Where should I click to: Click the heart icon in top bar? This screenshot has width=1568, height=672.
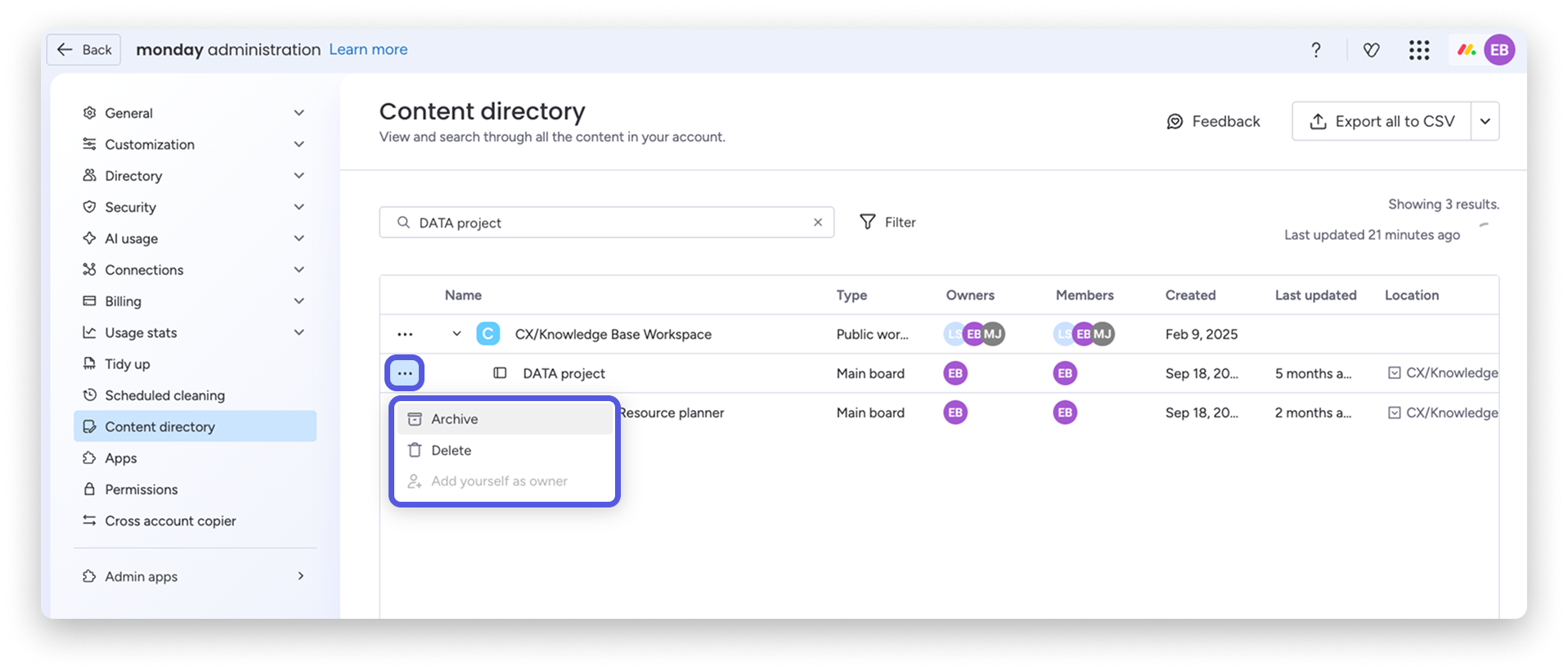pos(1372,50)
